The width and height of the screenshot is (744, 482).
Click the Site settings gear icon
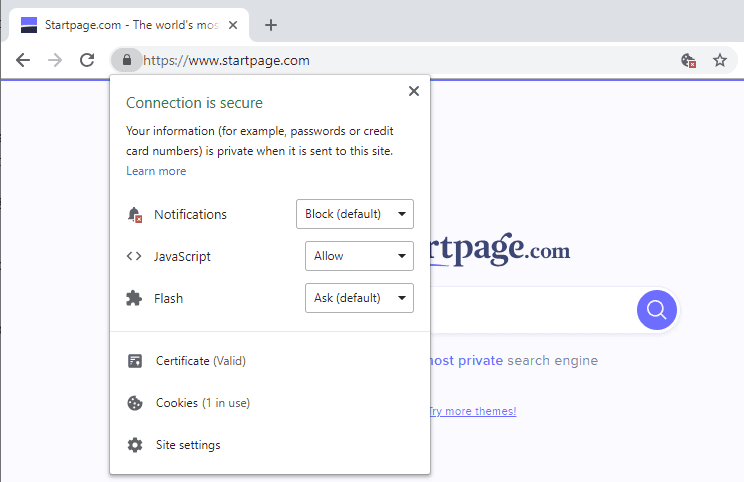[x=135, y=445]
